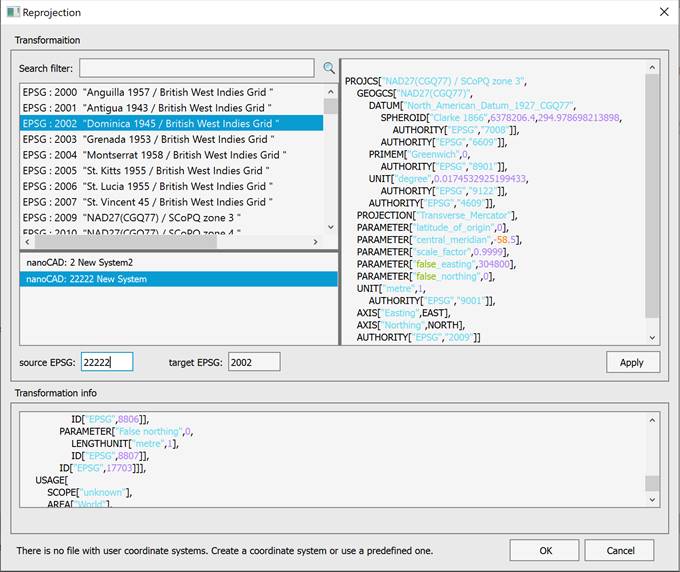Click the source EPSG input field
Viewport: 680px width, 572px height.
pyautogui.click(x=106, y=362)
